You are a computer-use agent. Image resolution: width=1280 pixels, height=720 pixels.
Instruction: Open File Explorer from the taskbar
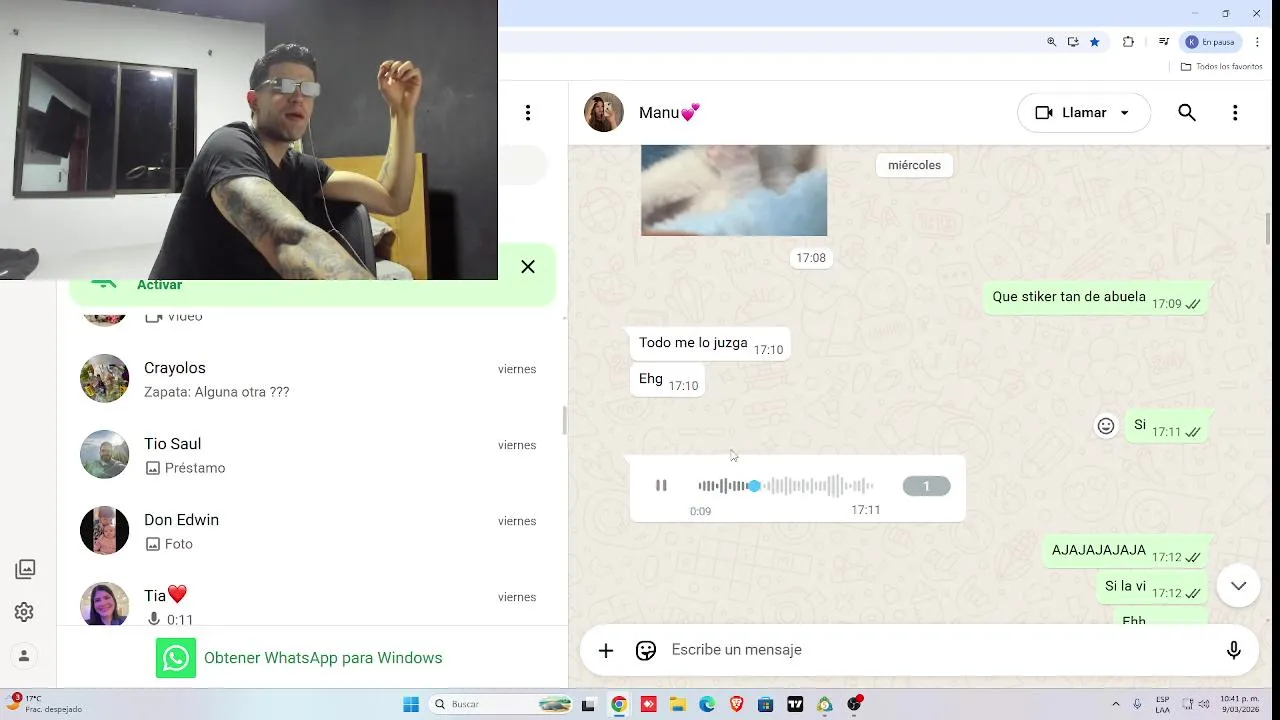click(677, 704)
